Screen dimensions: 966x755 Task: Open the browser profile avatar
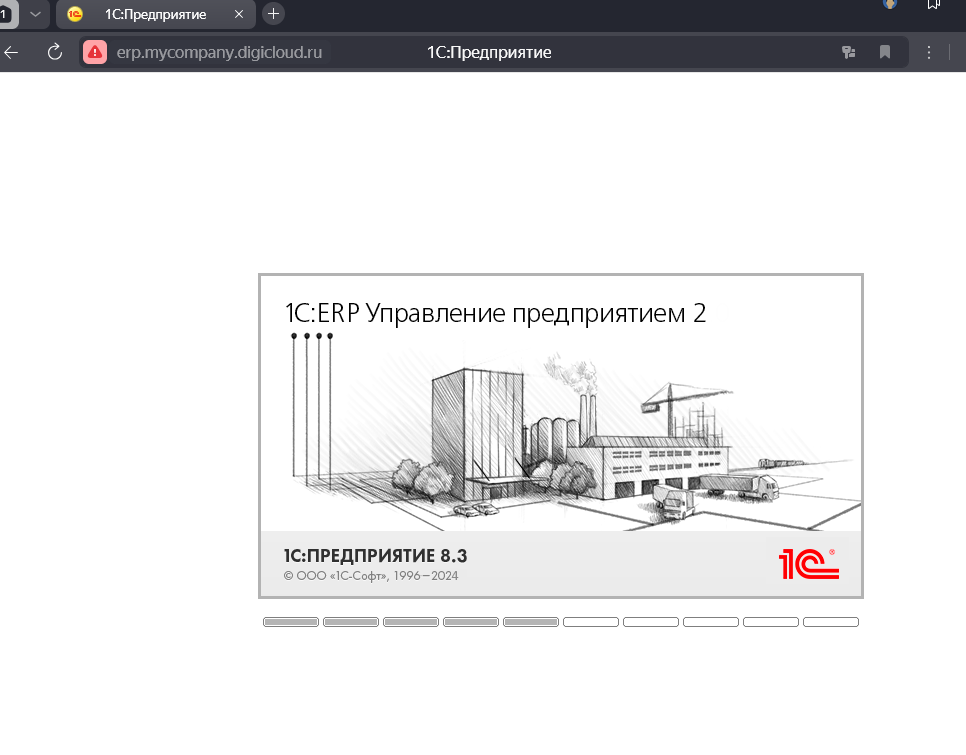[889, 5]
